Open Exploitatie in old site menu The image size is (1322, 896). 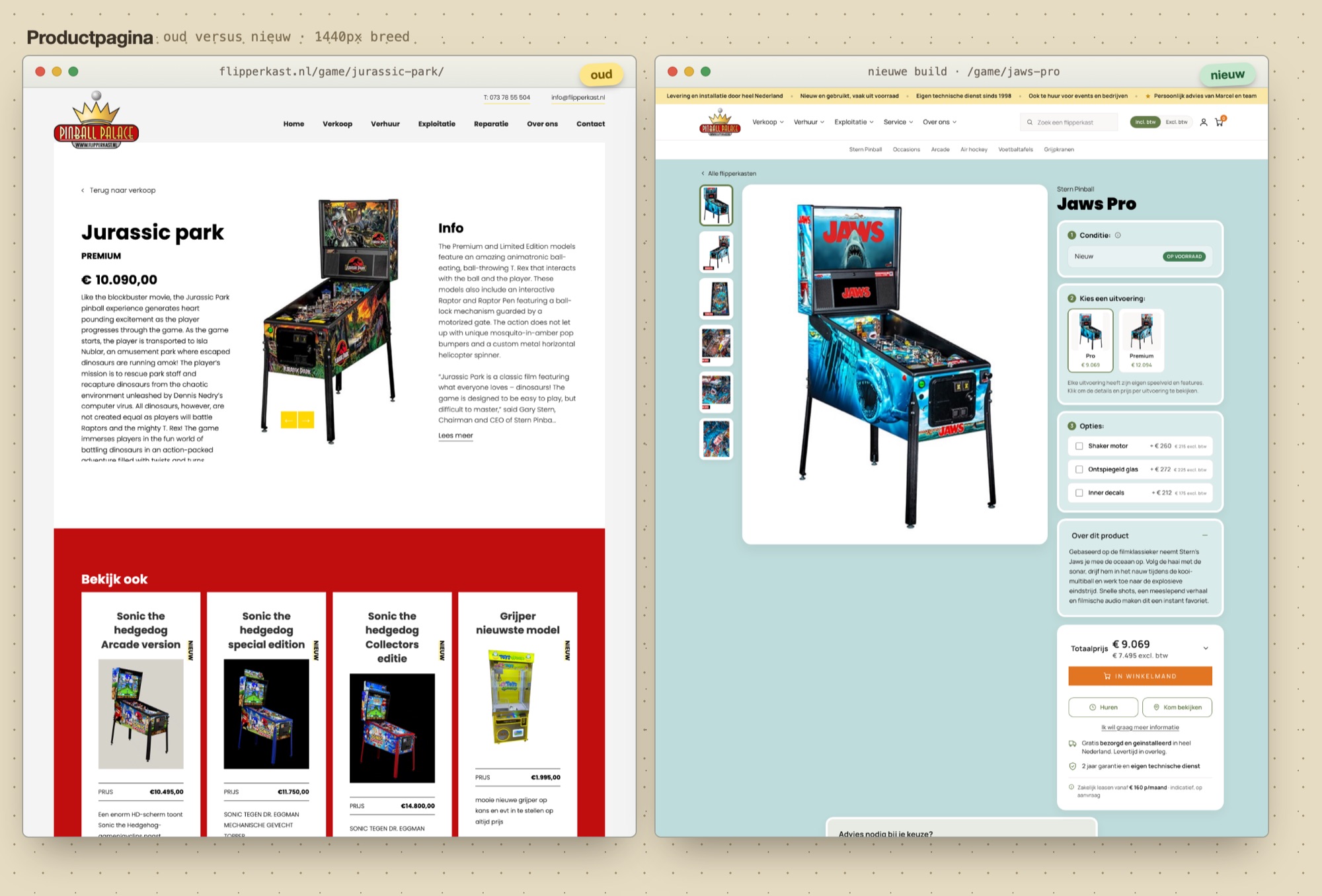coord(436,124)
